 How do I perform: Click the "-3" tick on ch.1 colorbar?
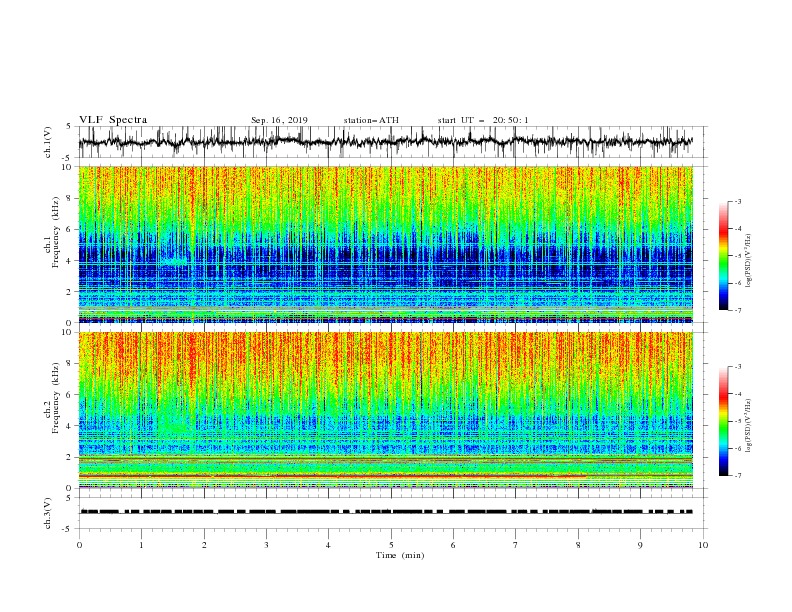pyautogui.click(x=738, y=201)
